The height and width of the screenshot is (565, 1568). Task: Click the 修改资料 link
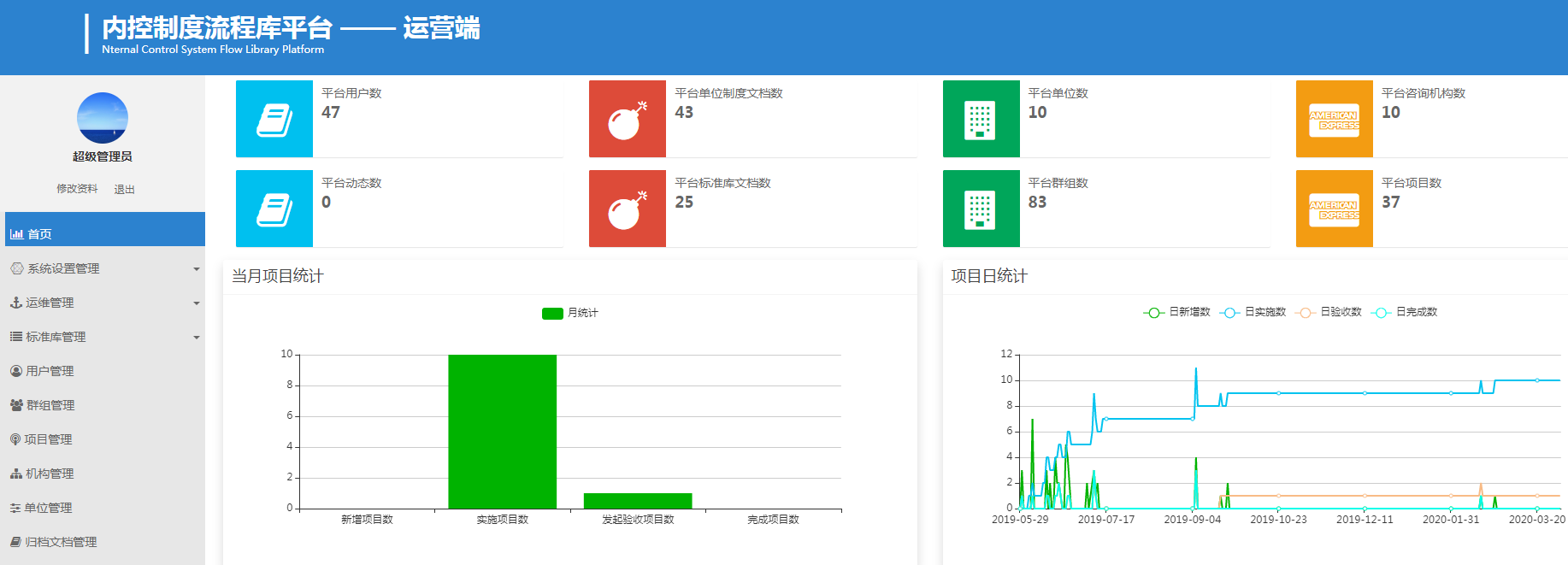point(77,189)
